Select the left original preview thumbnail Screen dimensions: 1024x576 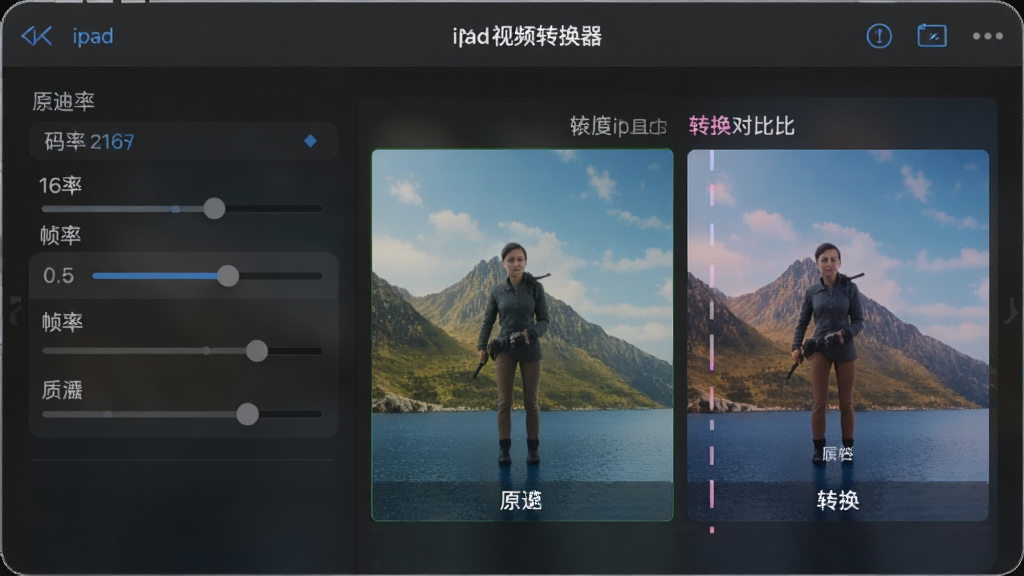[522, 335]
